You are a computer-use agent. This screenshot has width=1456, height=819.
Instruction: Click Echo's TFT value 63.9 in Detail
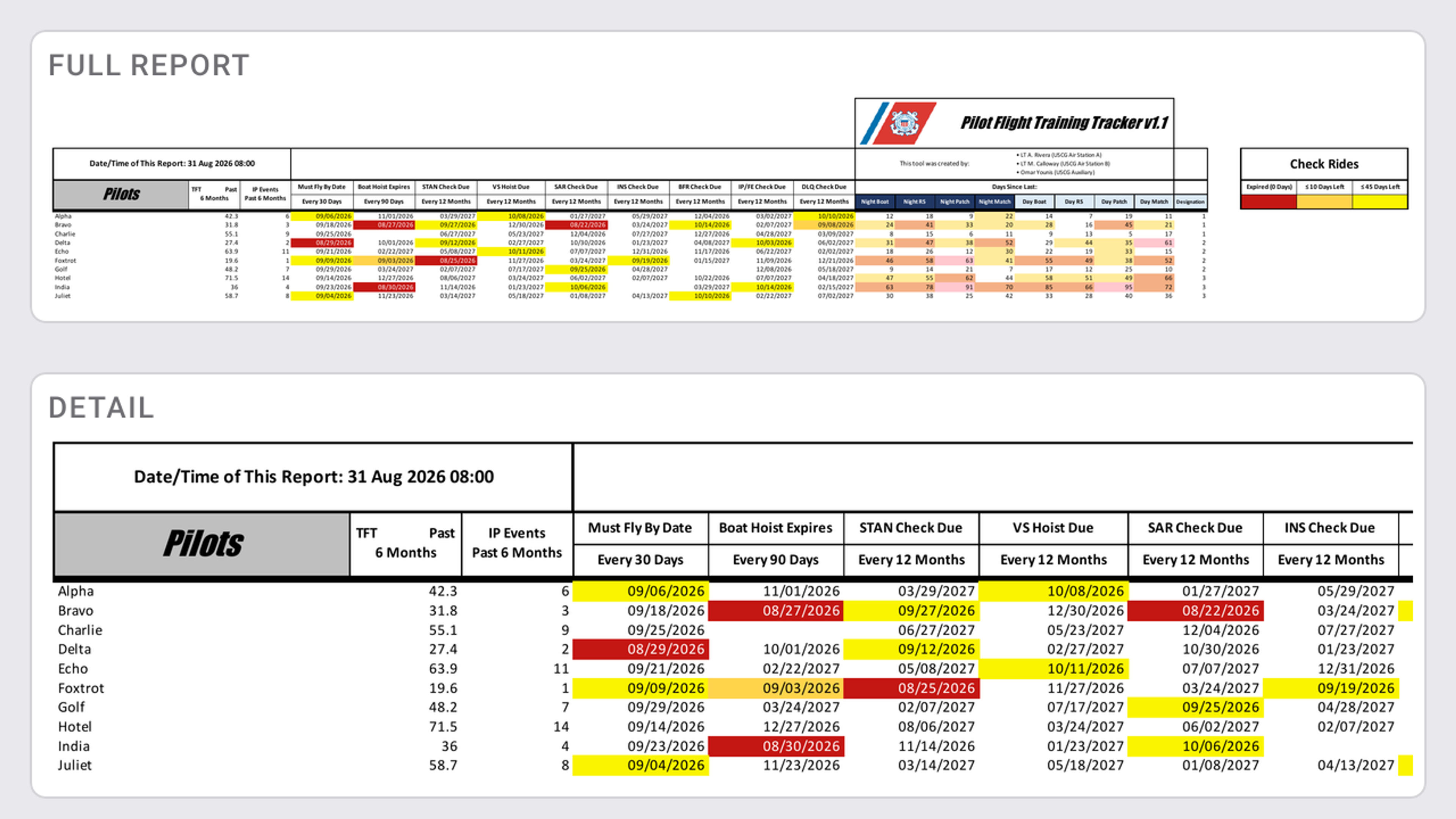pos(442,668)
